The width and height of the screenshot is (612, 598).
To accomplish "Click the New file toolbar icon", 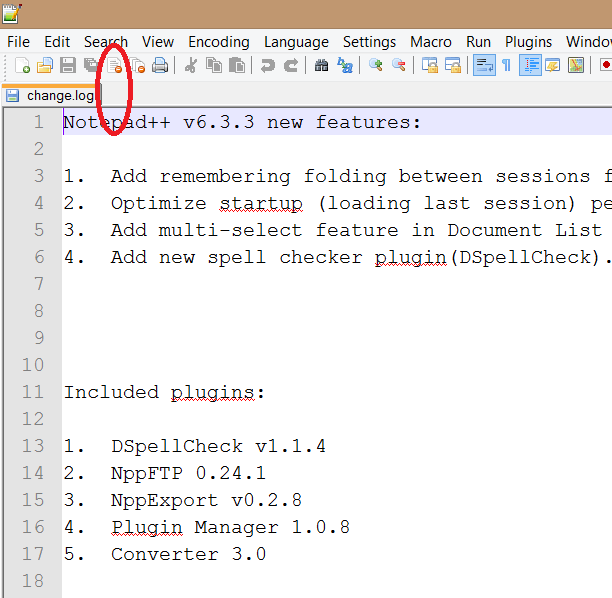I will 22,65.
